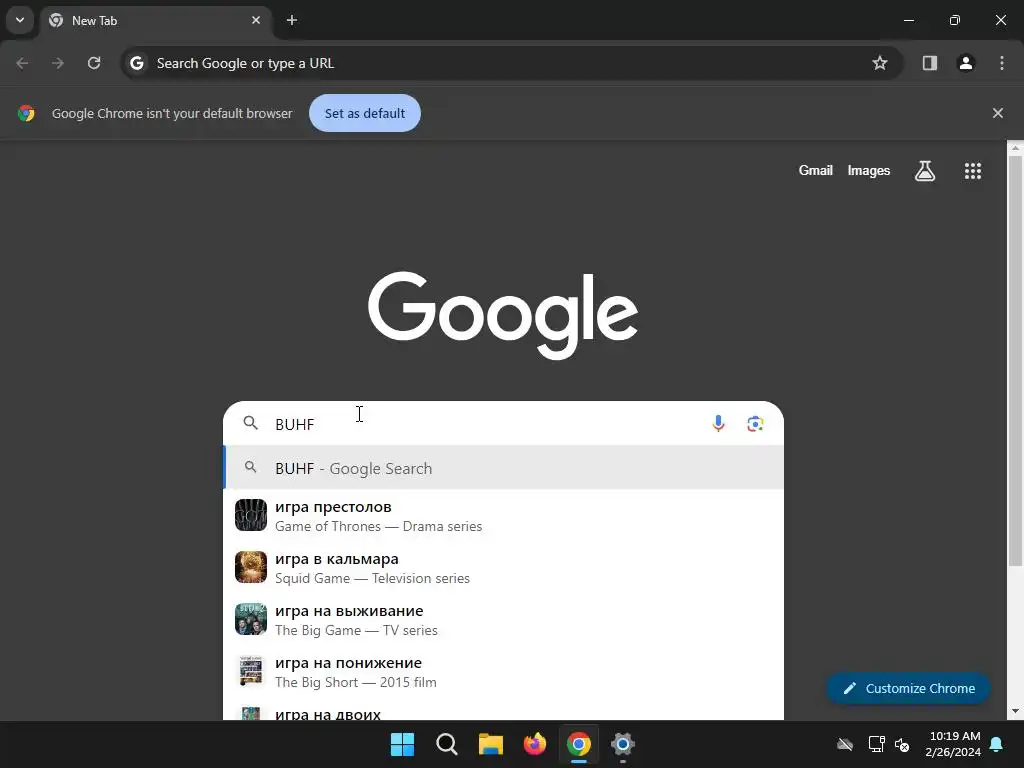Image resolution: width=1024 pixels, height=768 pixels.
Task: Open the Gmail link
Action: point(816,170)
